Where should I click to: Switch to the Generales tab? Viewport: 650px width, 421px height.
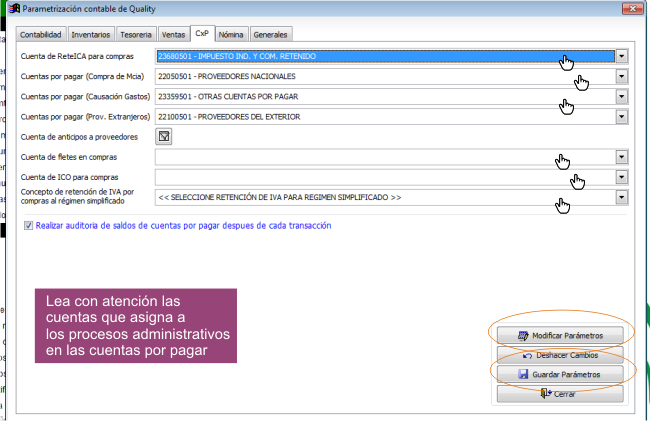(x=270, y=34)
